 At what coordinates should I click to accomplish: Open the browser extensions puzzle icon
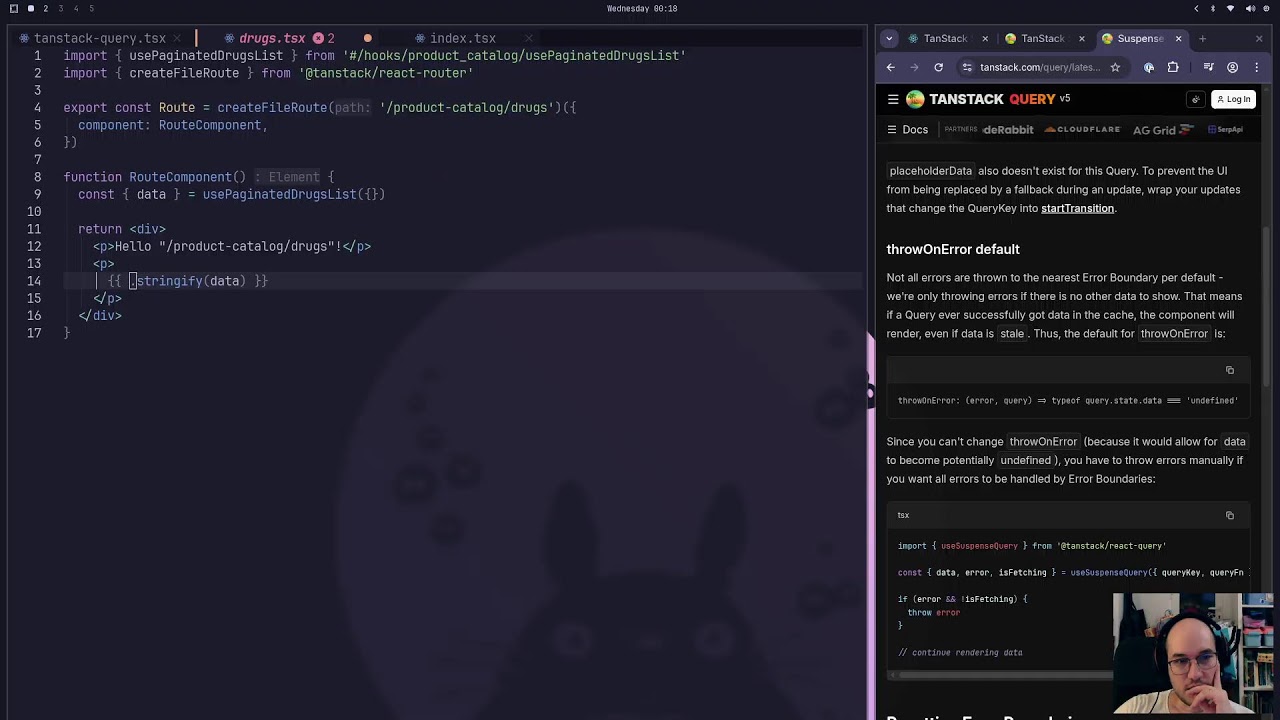1173,67
